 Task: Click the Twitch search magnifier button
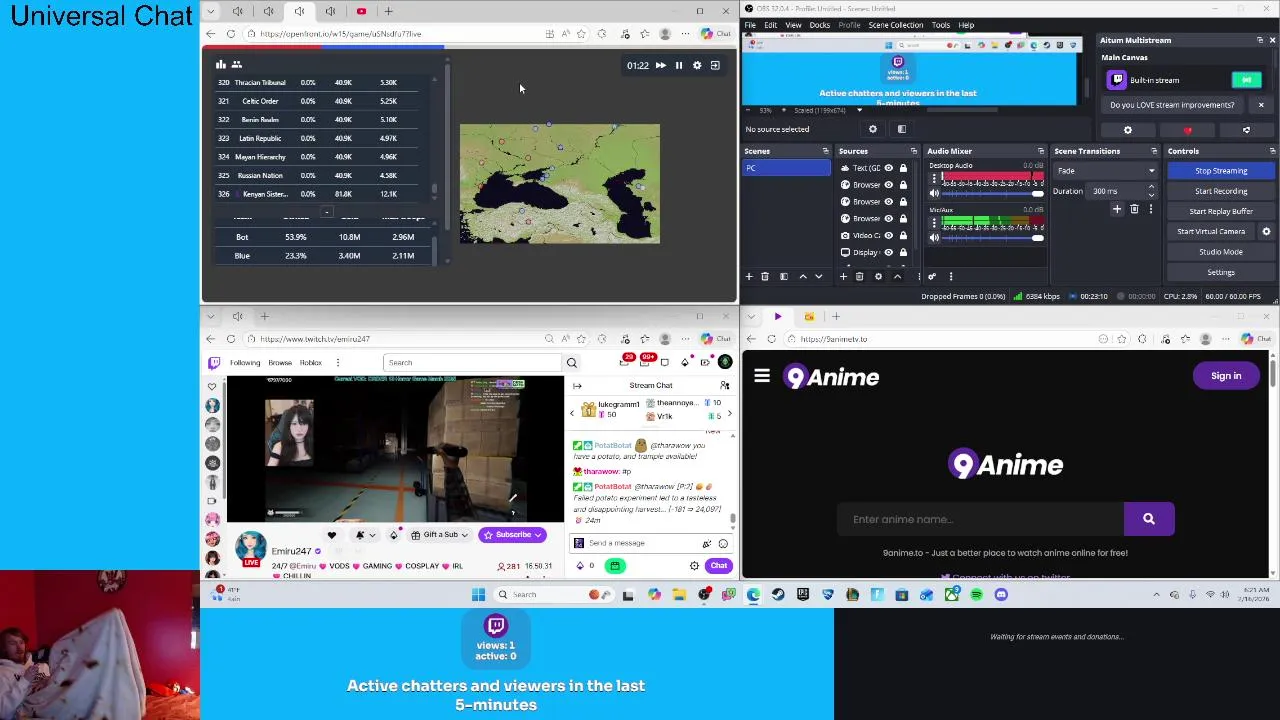(x=572, y=363)
